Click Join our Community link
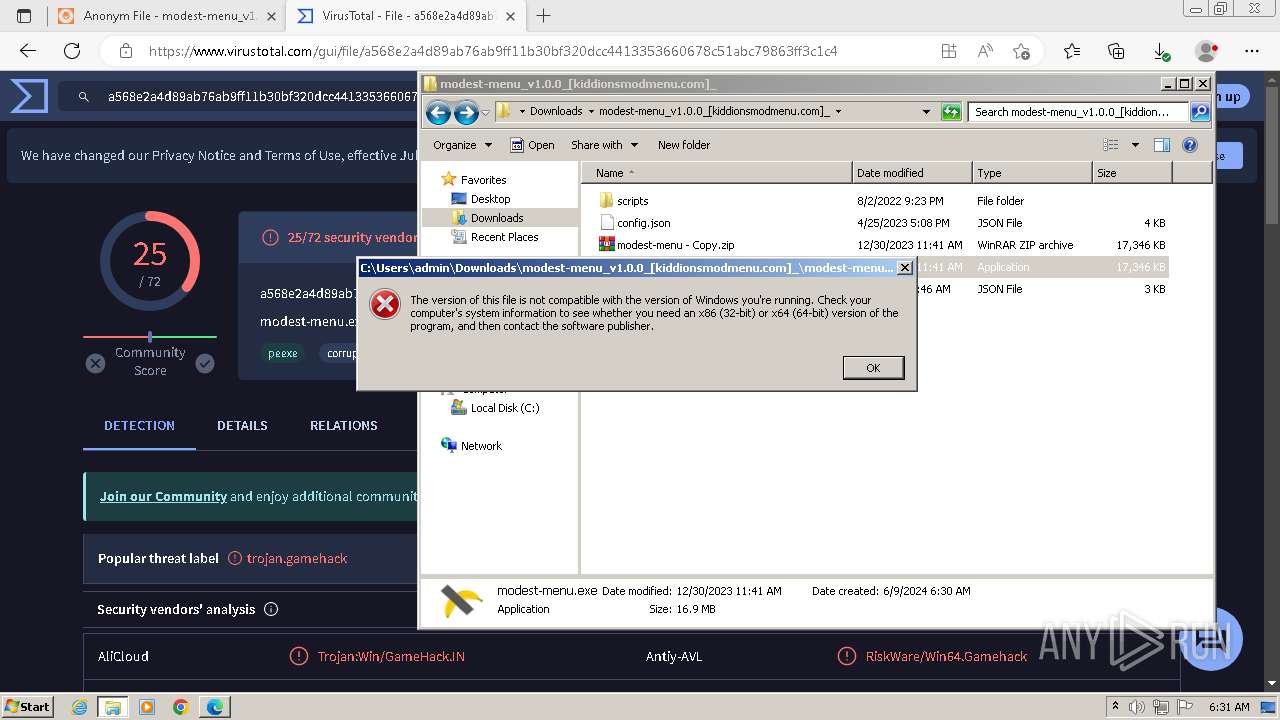 coord(163,496)
